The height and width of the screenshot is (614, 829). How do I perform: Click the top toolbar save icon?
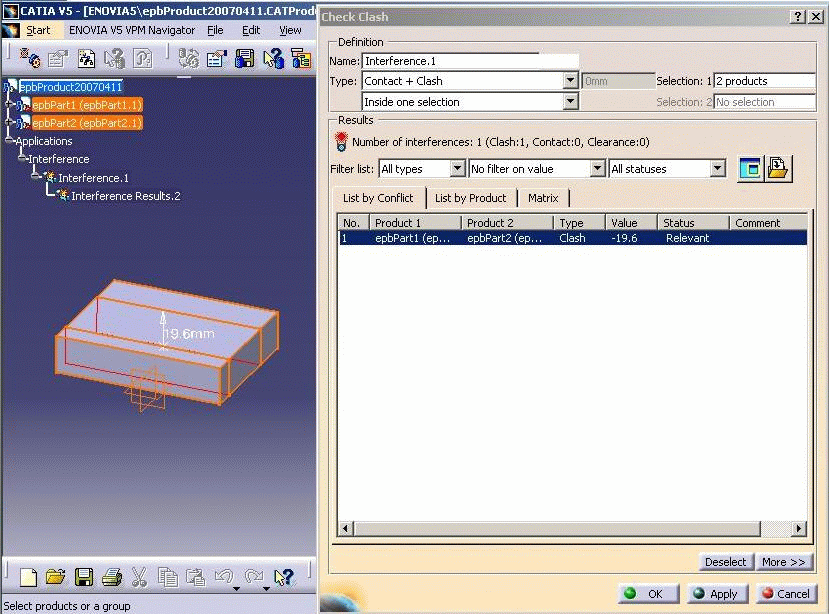click(x=243, y=59)
